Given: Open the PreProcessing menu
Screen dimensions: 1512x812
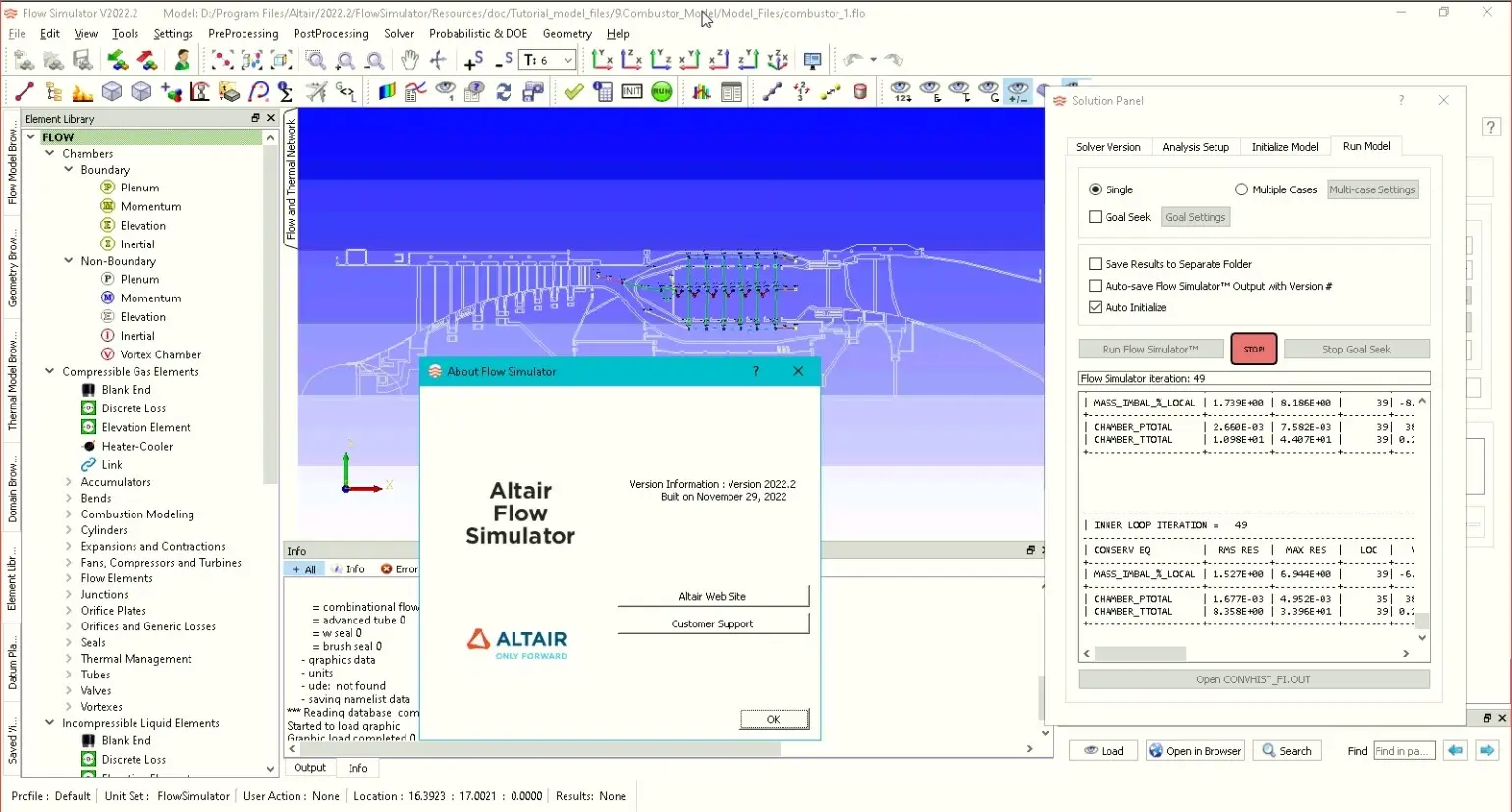Looking at the screenshot, I should (x=243, y=33).
